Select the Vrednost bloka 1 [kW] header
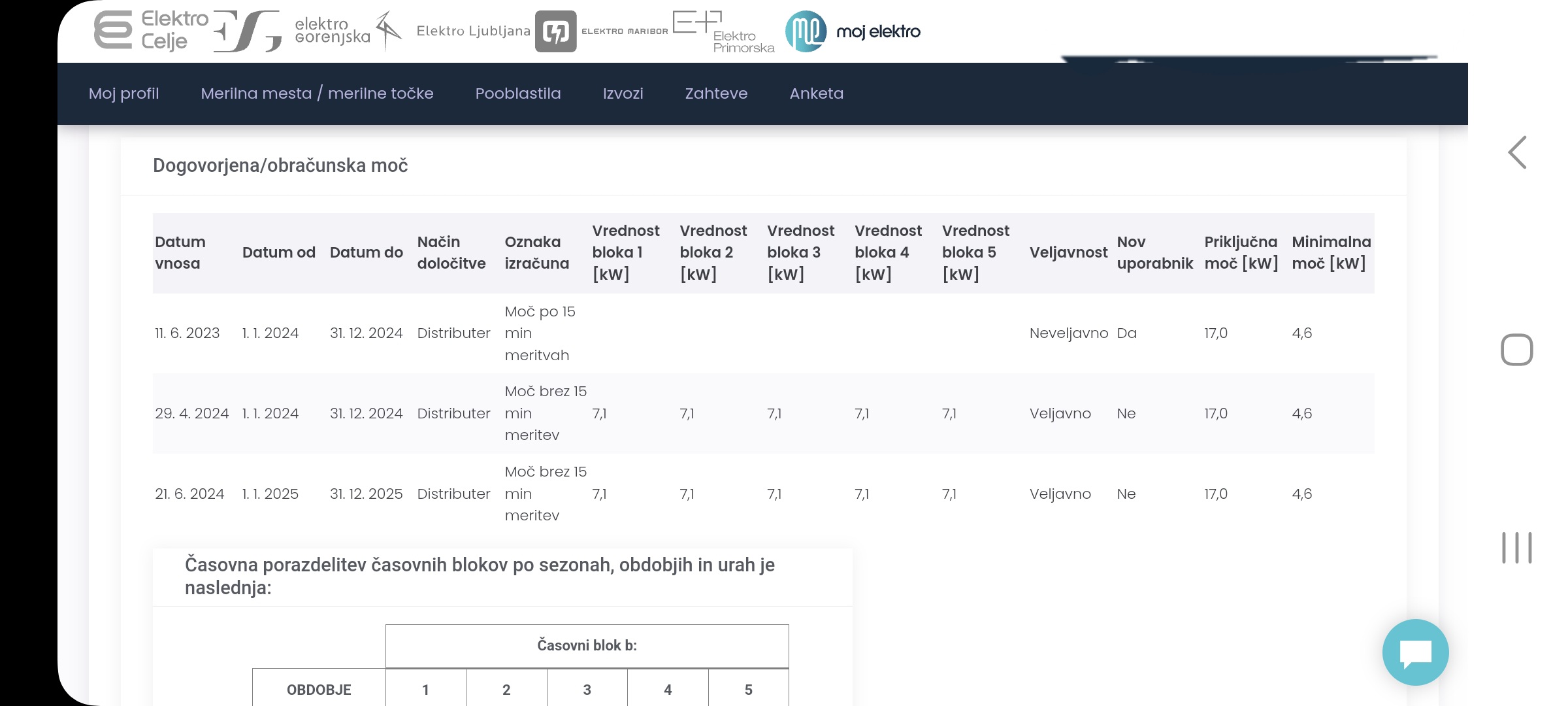 click(x=626, y=252)
